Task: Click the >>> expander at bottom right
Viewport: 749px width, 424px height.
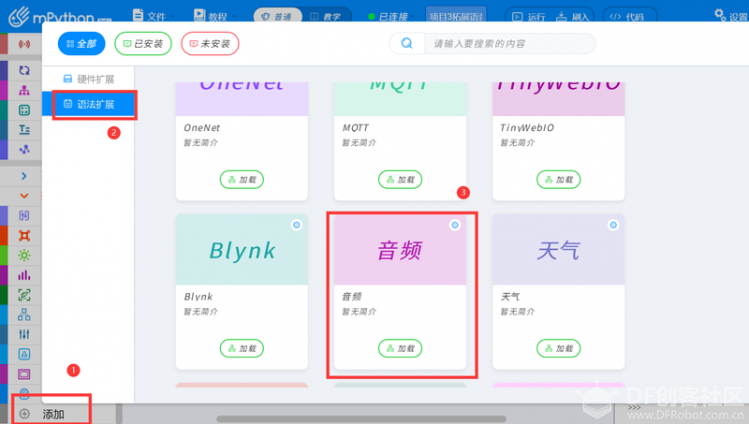Action: [634, 407]
